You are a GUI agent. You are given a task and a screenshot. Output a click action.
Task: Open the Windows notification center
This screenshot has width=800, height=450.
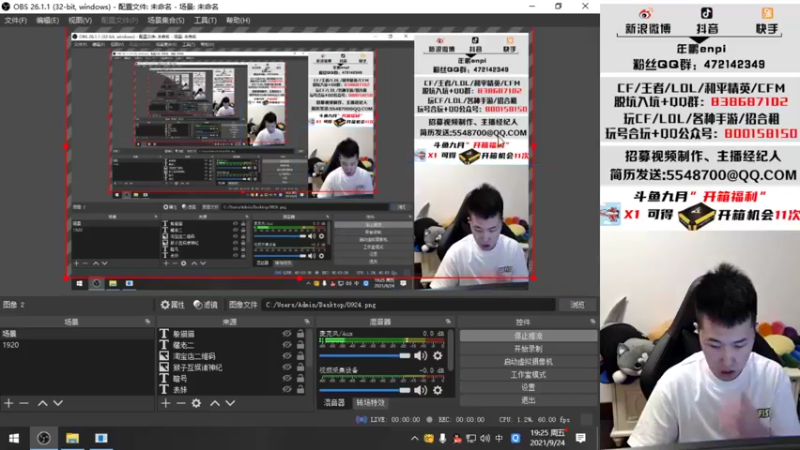581,438
